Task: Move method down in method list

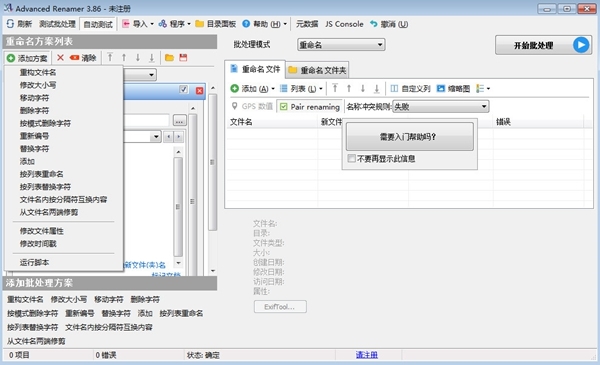Action: pos(138,57)
